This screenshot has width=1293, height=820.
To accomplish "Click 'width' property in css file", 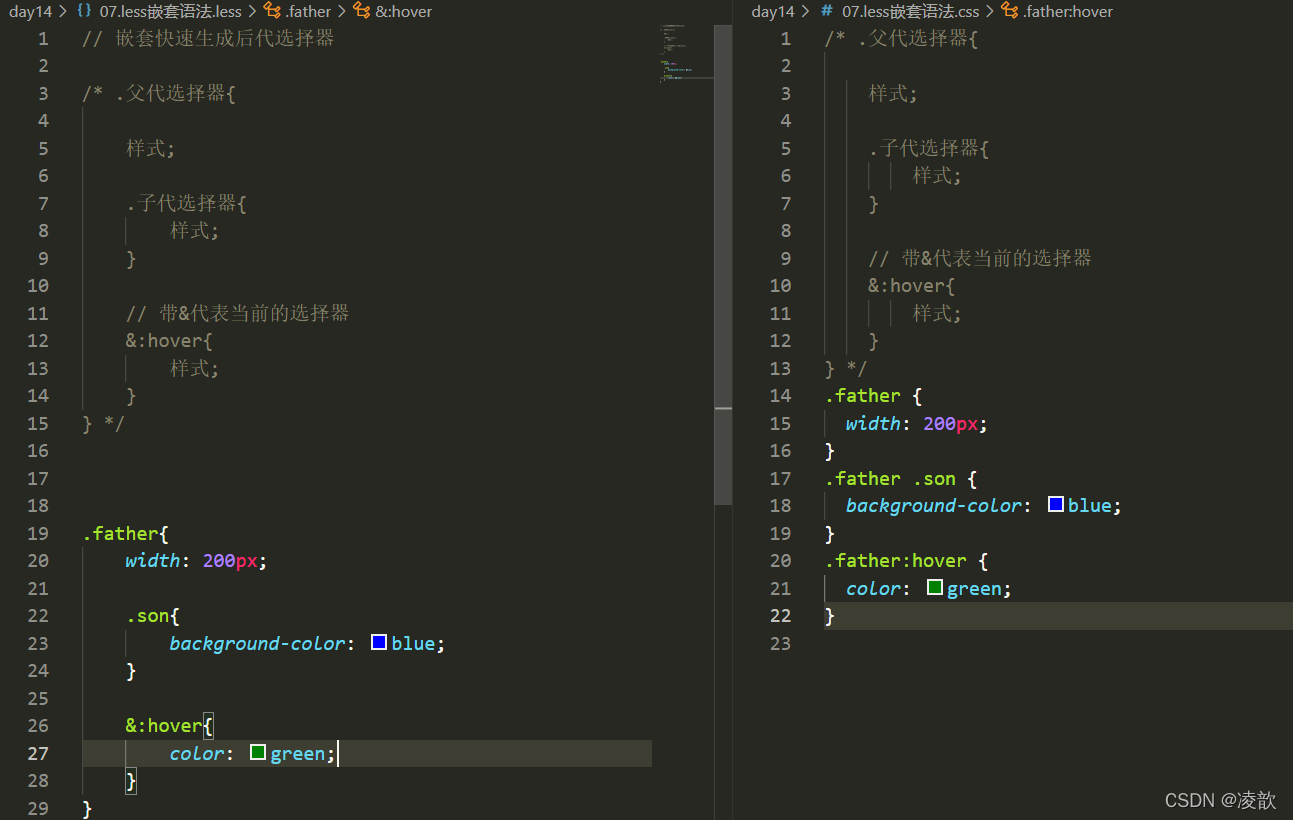I will (x=873, y=423).
